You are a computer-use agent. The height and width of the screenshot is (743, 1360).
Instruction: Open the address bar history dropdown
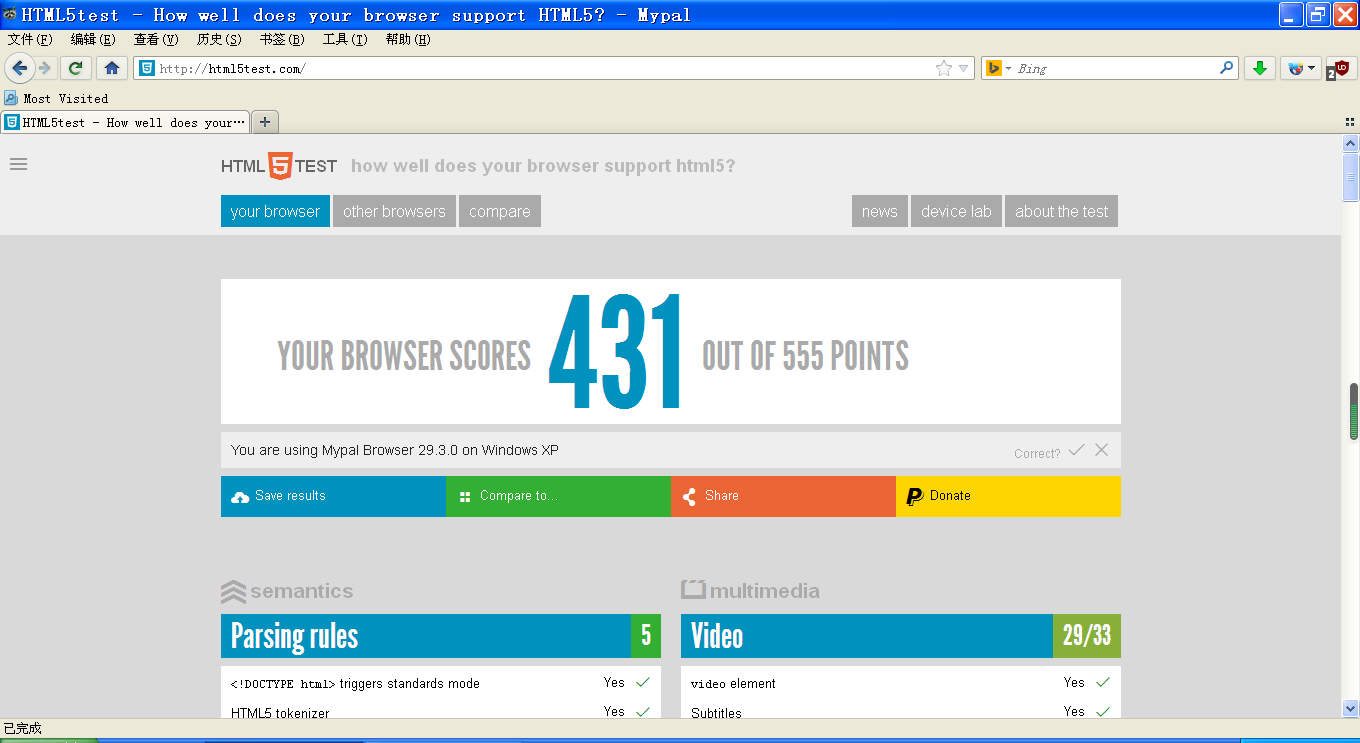click(x=964, y=68)
